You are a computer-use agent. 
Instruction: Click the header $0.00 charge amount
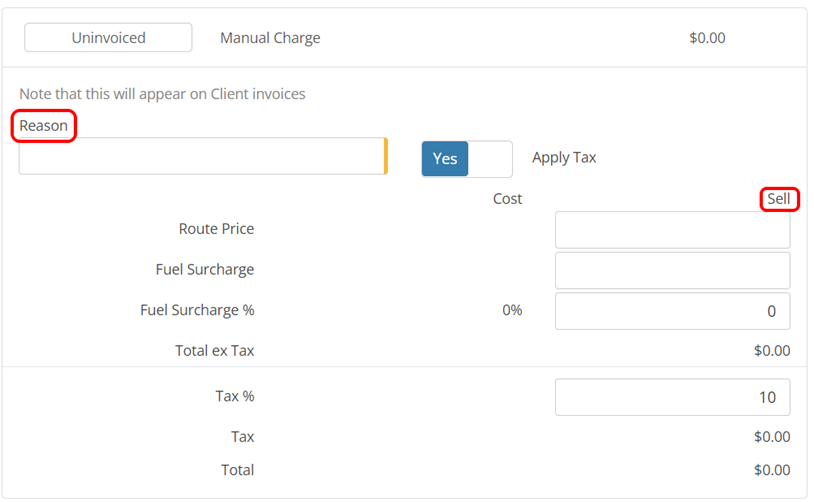(x=707, y=38)
